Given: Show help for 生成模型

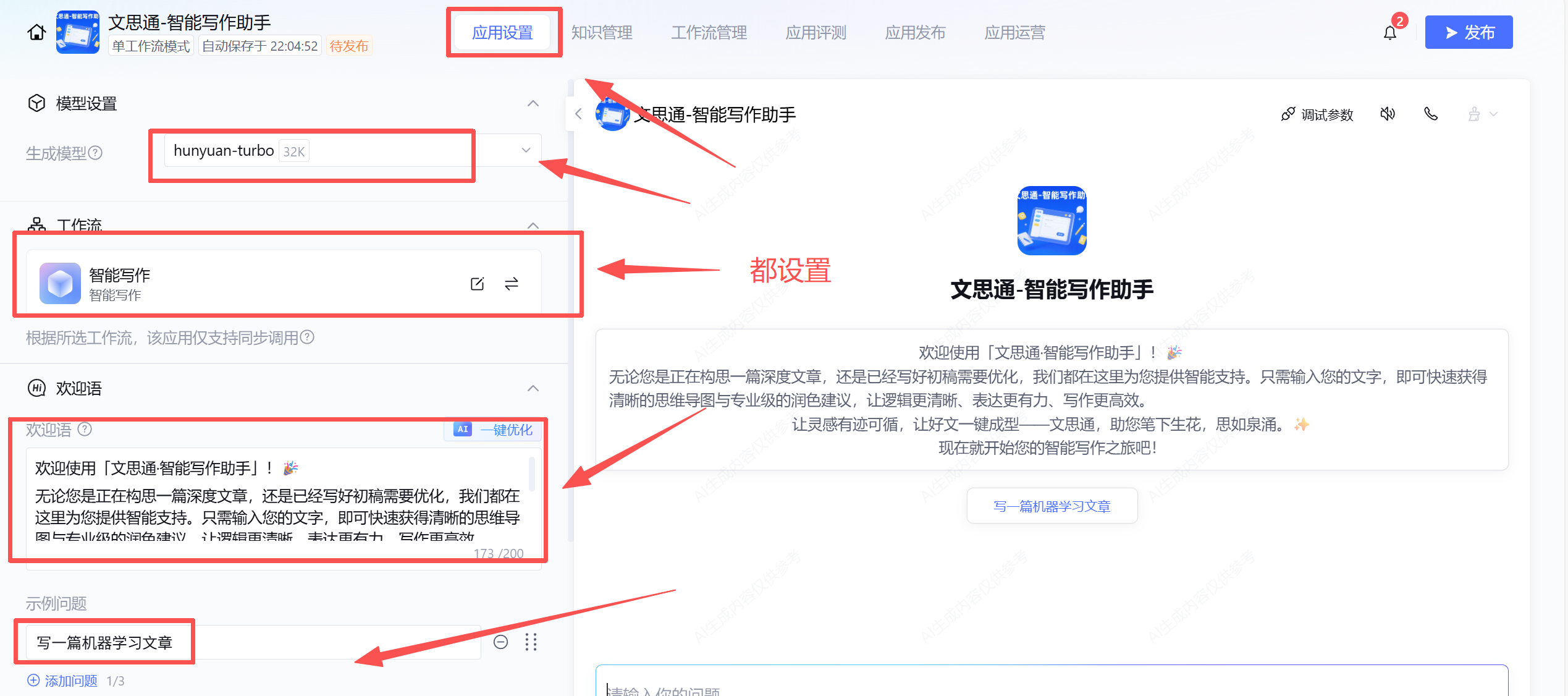Looking at the screenshot, I should (x=96, y=153).
